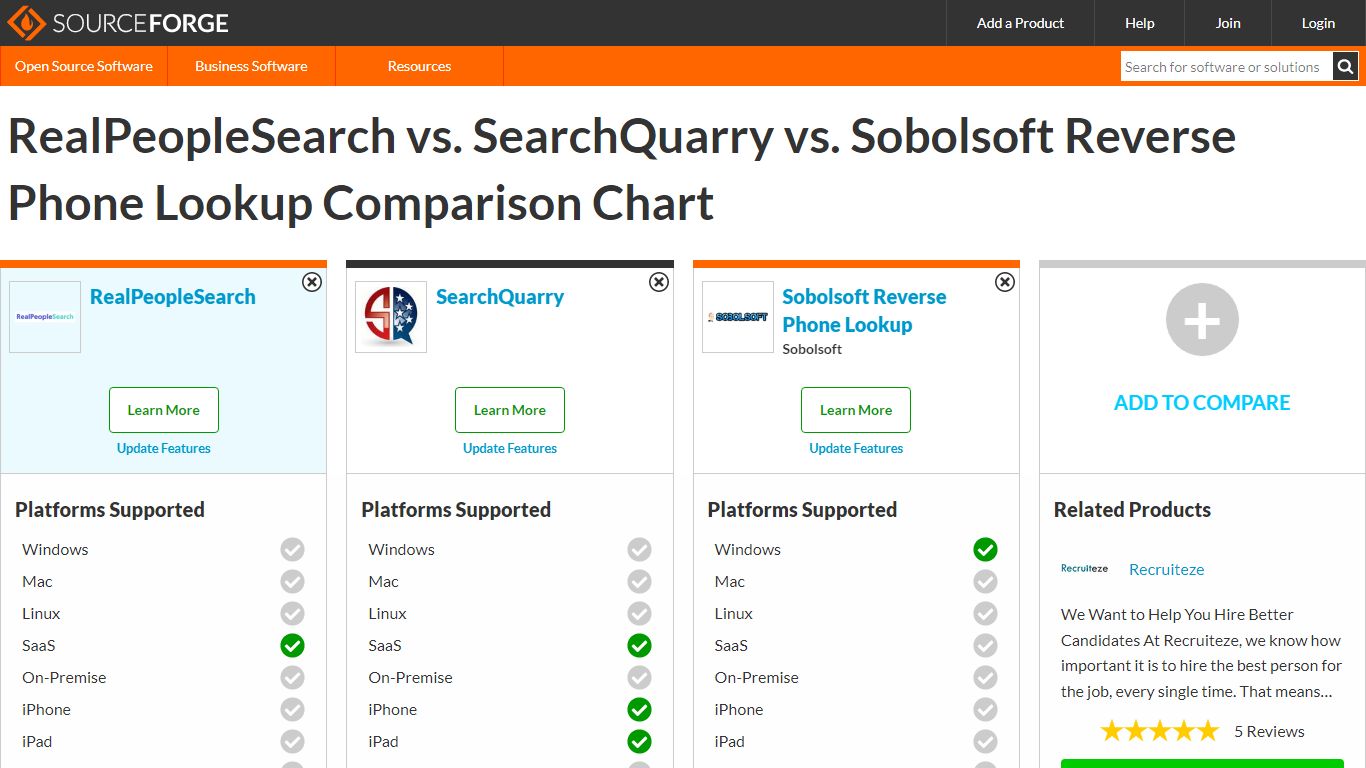The image size is (1366, 768).
Task: Remove Sobolsoft Reverse Phone Lookup from comparison
Action: pyautogui.click(x=1005, y=282)
